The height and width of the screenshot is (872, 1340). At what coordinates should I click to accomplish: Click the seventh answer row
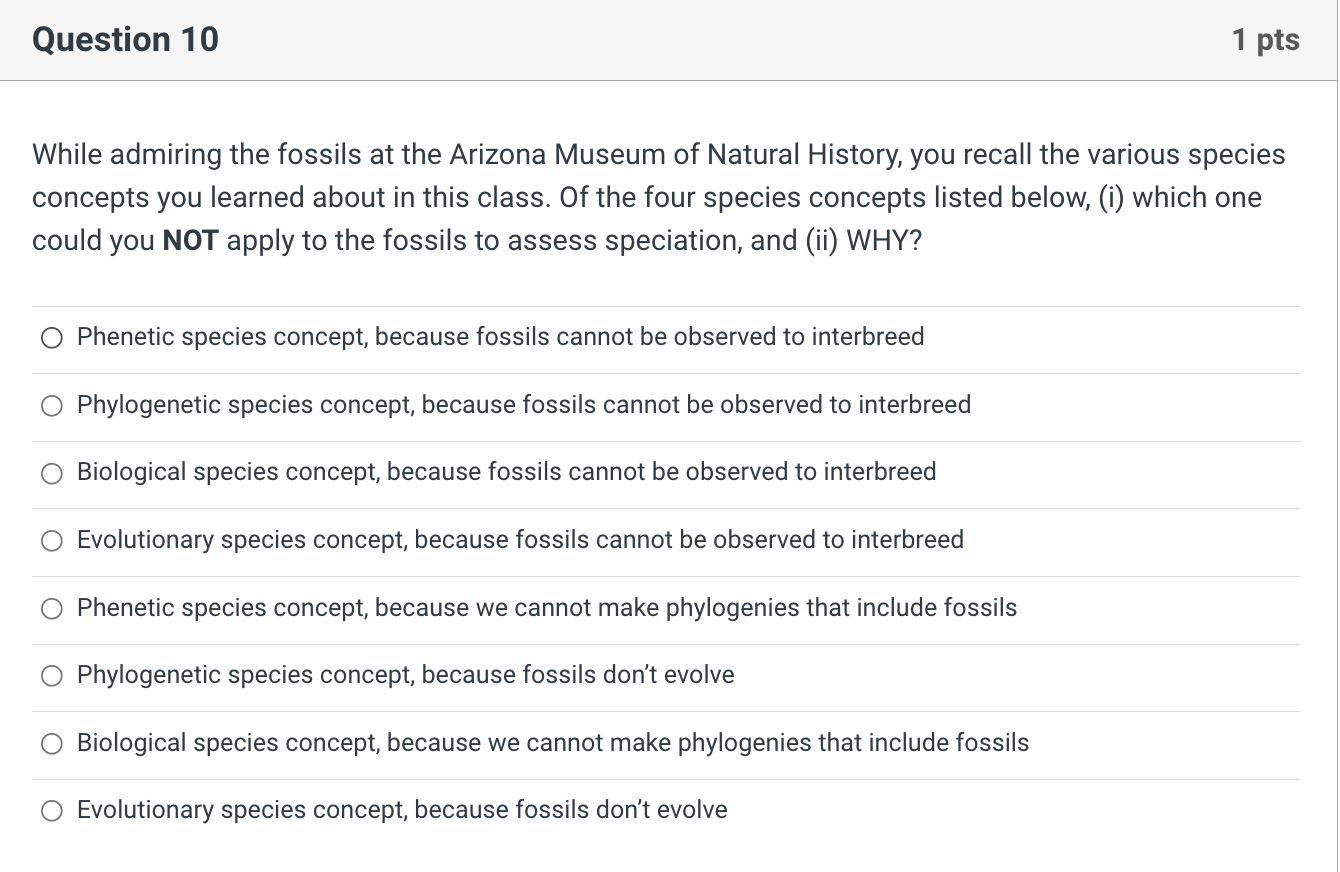click(x=551, y=743)
